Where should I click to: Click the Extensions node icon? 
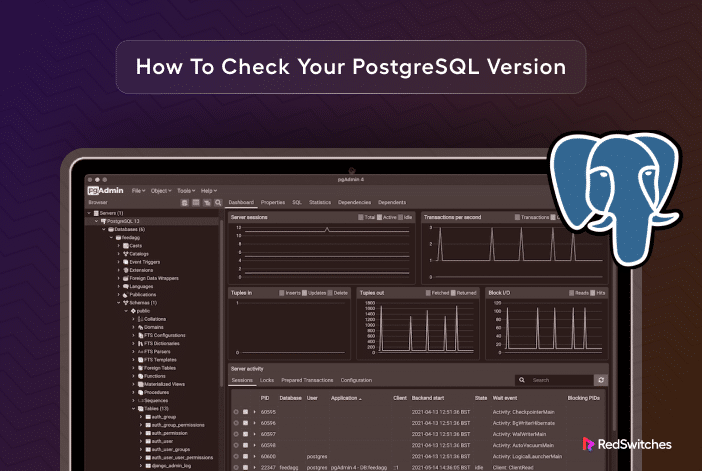click(x=126, y=270)
